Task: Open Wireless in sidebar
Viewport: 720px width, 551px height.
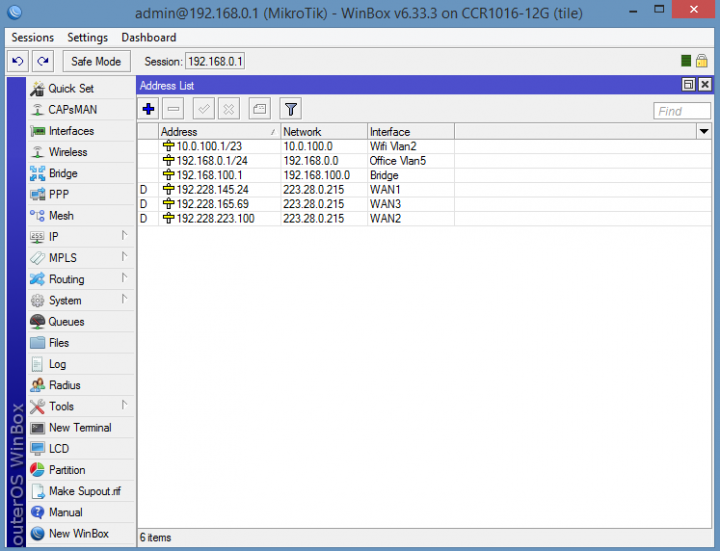Action: (81, 152)
